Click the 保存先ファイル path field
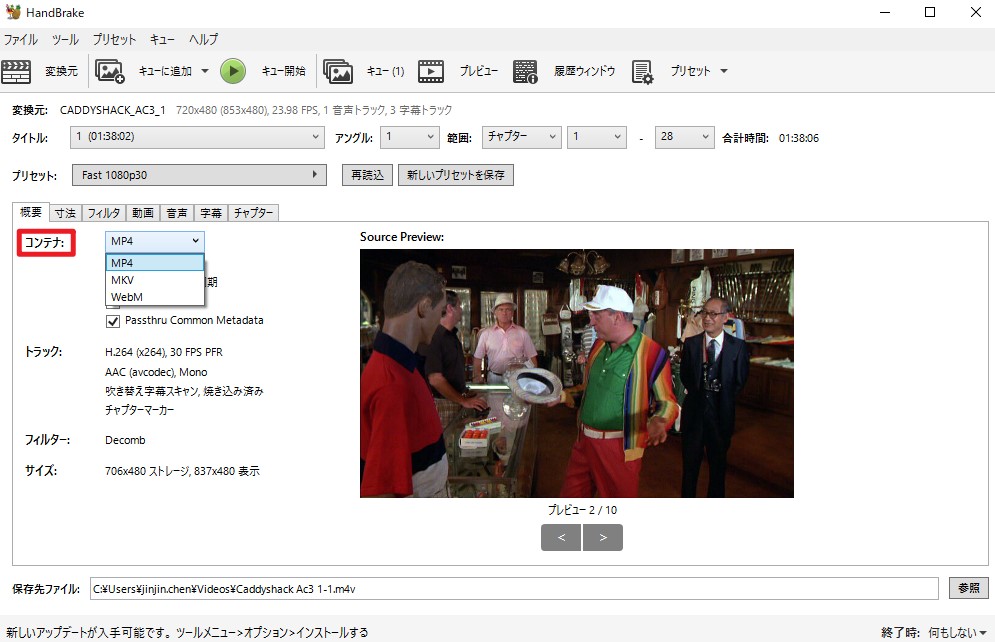995x642 pixels. point(514,589)
